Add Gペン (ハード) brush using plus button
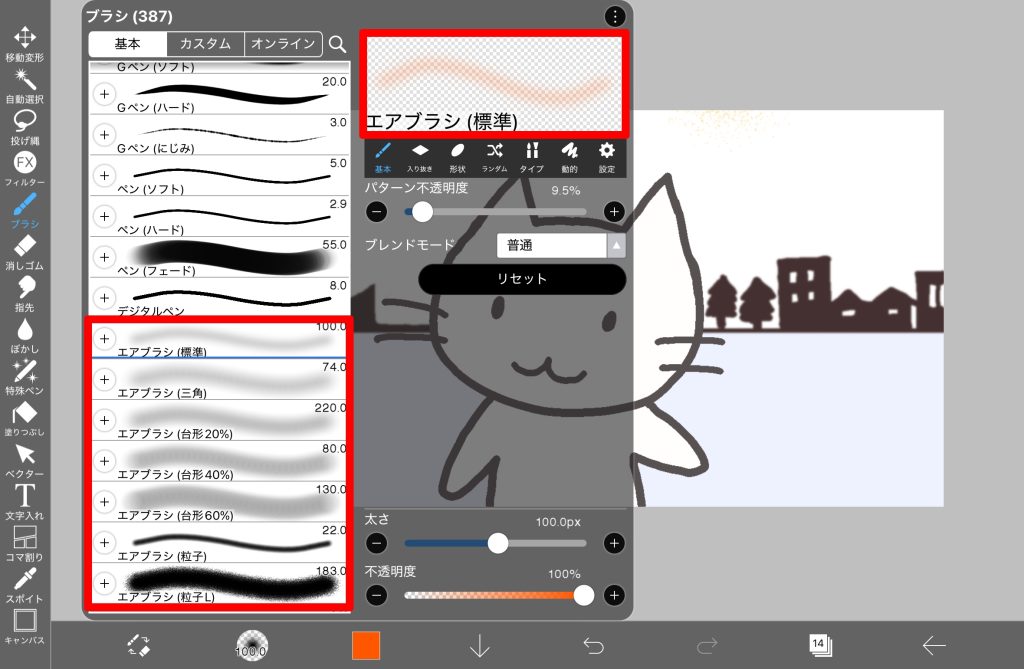The image size is (1024, 669). [104, 94]
